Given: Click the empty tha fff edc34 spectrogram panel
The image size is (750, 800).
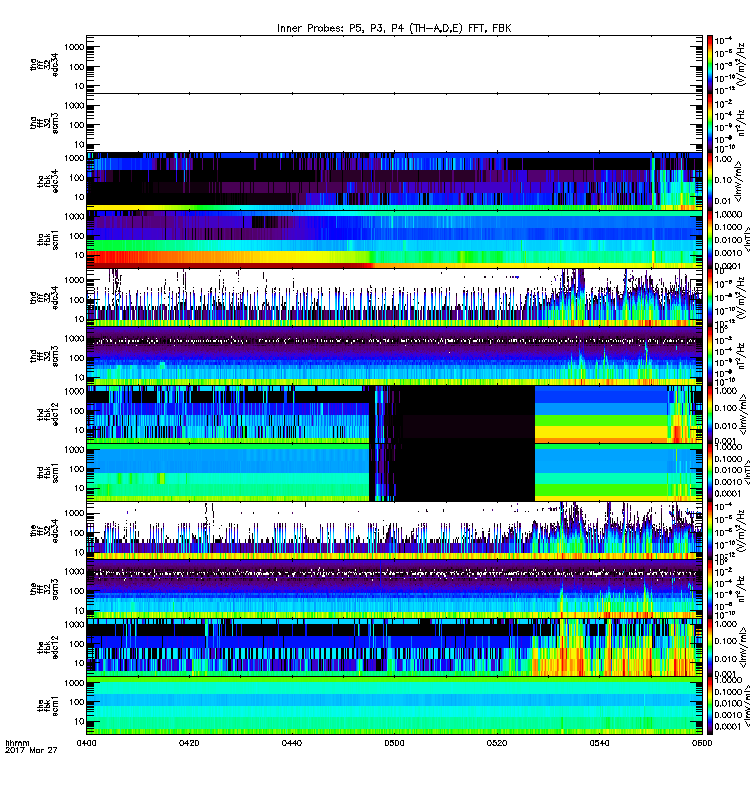Looking at the screenshot, I should point(394,65).
